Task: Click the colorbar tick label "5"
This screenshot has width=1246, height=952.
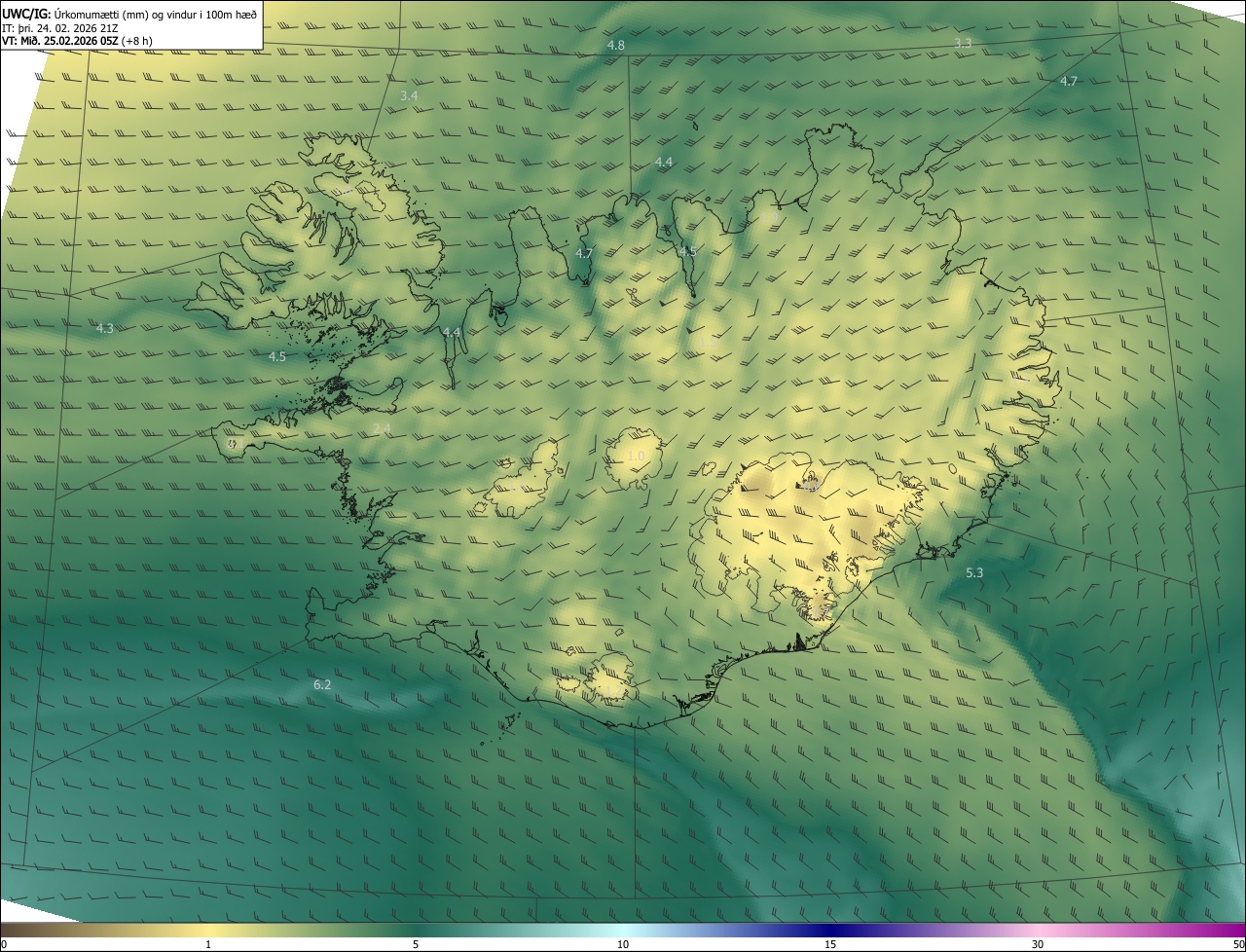Action: 416,945
